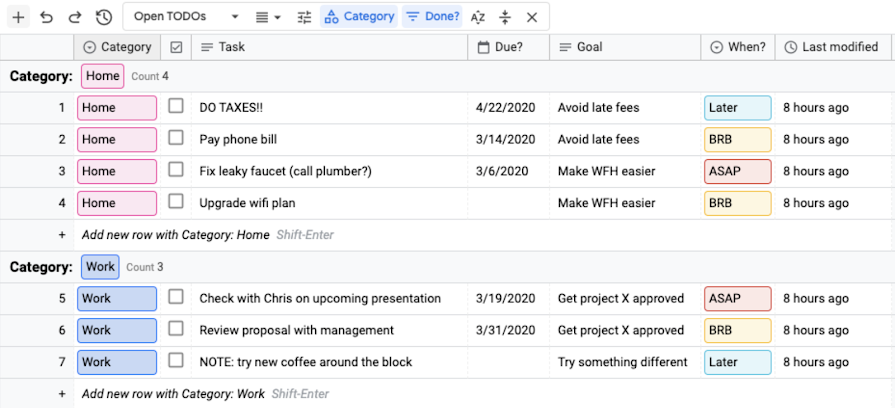Image resolution: width=895 pixels, height=408 pixels.
Task: Click the A-Z sort icon
Action: pyautogui.click(x=478, y=17)
